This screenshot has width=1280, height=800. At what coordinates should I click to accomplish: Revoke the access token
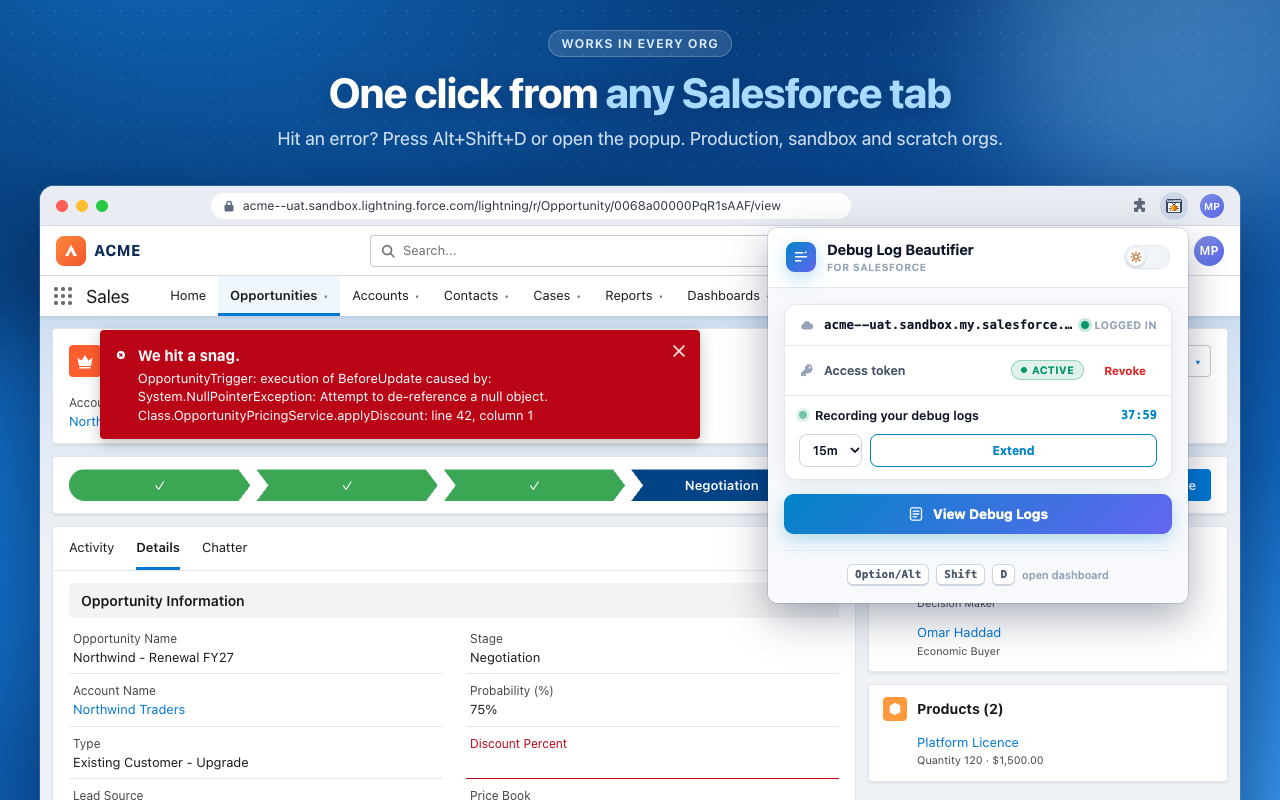pyautogui.click(x=1125, y=371)
